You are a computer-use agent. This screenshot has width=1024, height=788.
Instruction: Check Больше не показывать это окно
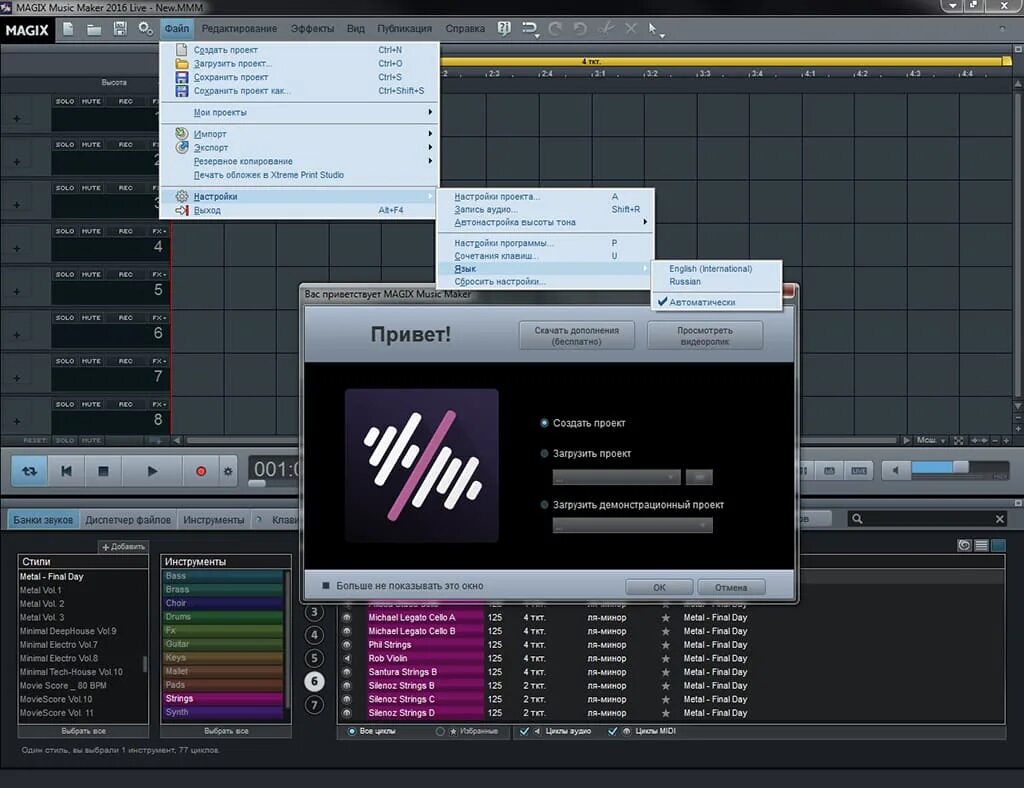click(325, 586)
